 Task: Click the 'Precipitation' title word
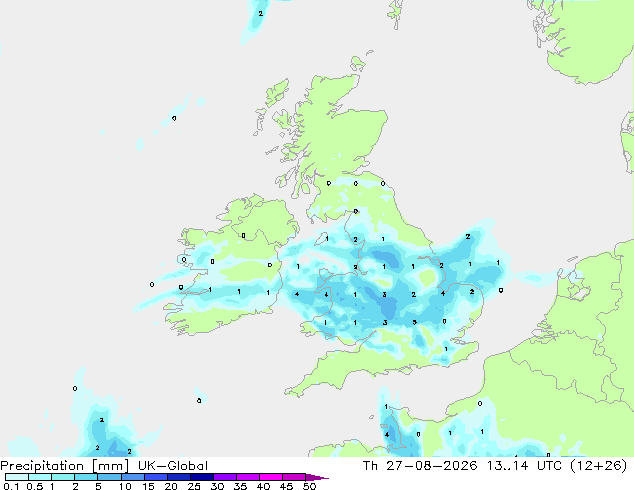42,466
